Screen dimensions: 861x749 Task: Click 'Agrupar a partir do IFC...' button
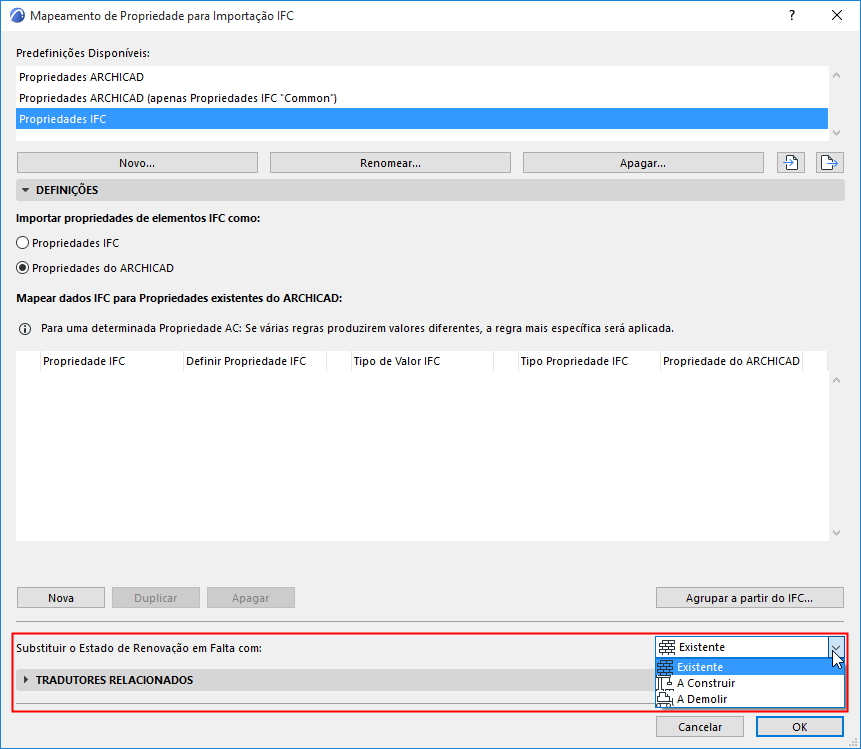[750, 597]
